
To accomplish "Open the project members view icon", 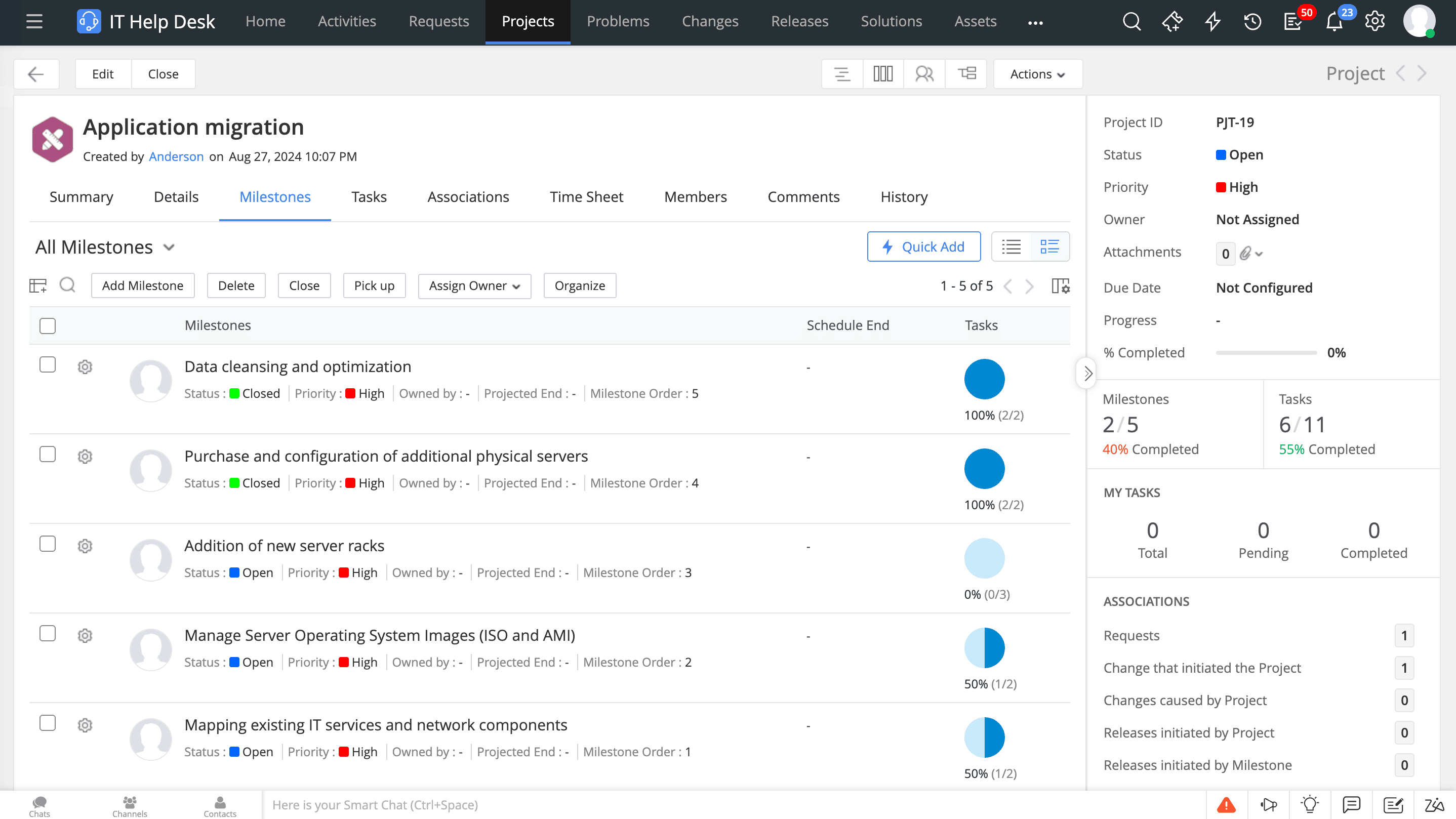I will (x=924, y=74).
